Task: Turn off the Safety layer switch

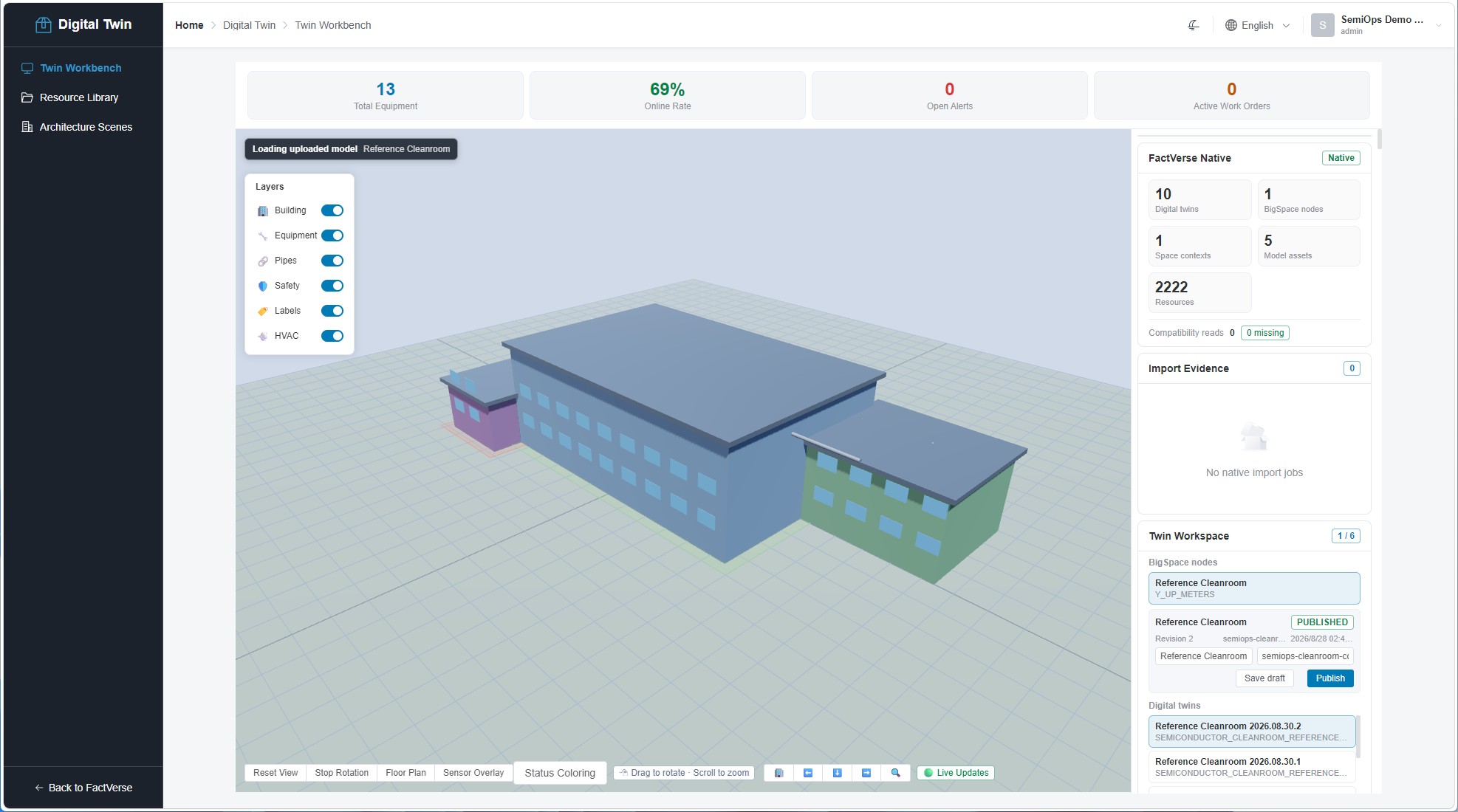Action: click(332, 286)
